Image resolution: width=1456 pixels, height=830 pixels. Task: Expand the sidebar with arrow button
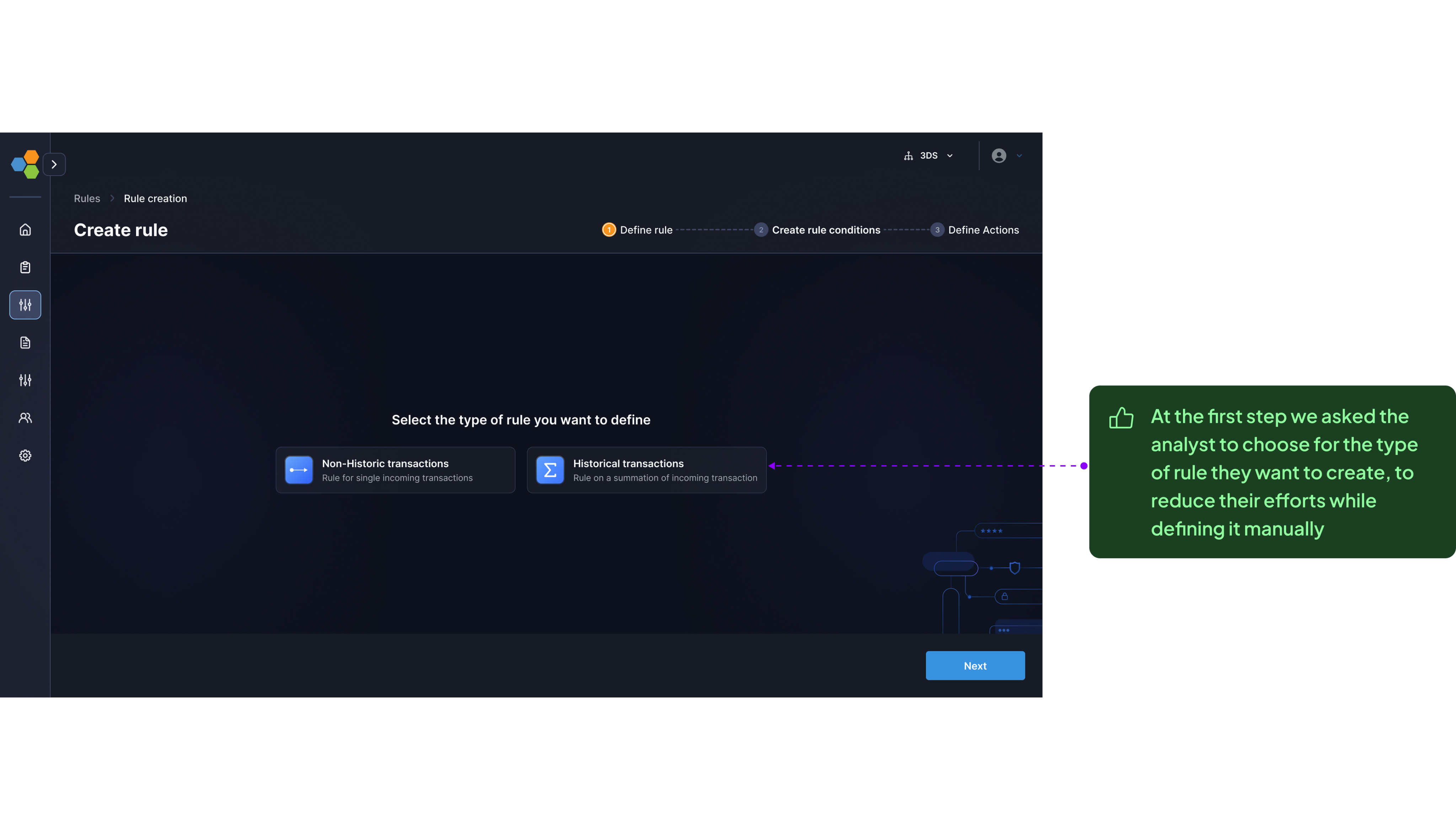coord(54,164)
